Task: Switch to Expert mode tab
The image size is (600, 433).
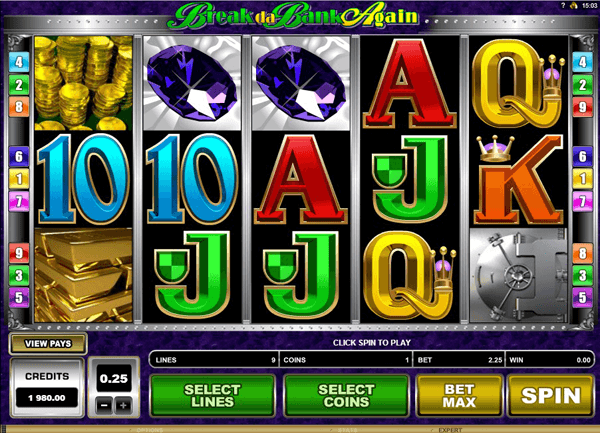Action: [450, 430]
